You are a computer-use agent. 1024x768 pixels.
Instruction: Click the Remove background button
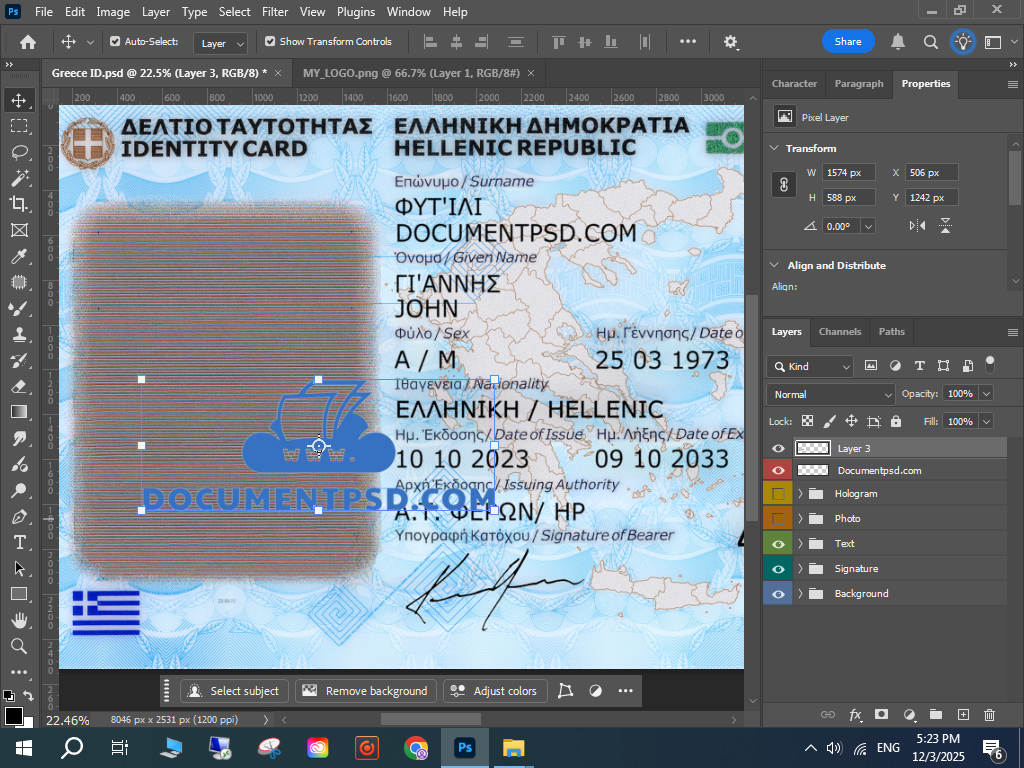(366, 691)
